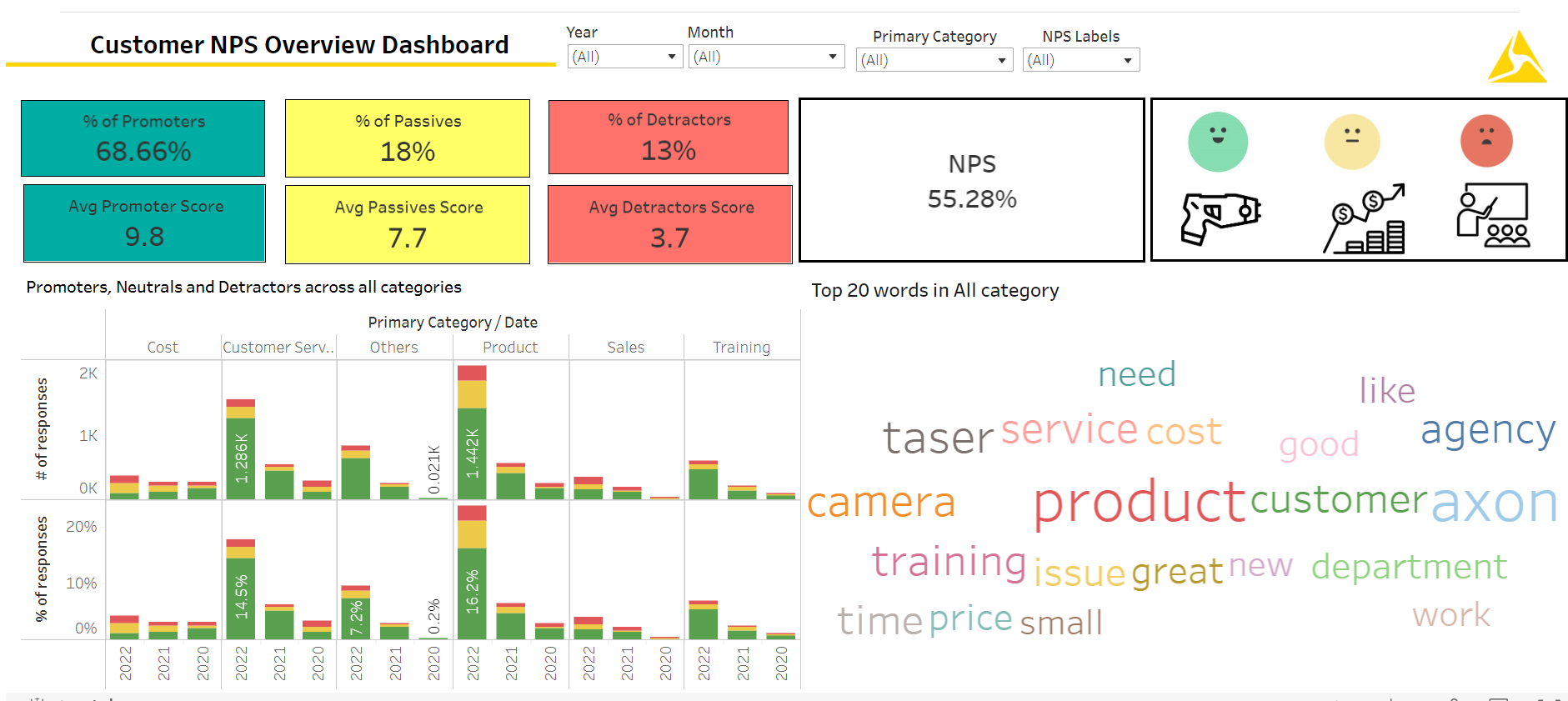Open the Month filter dropdown

pyautogui.click(x=766, y=57)
